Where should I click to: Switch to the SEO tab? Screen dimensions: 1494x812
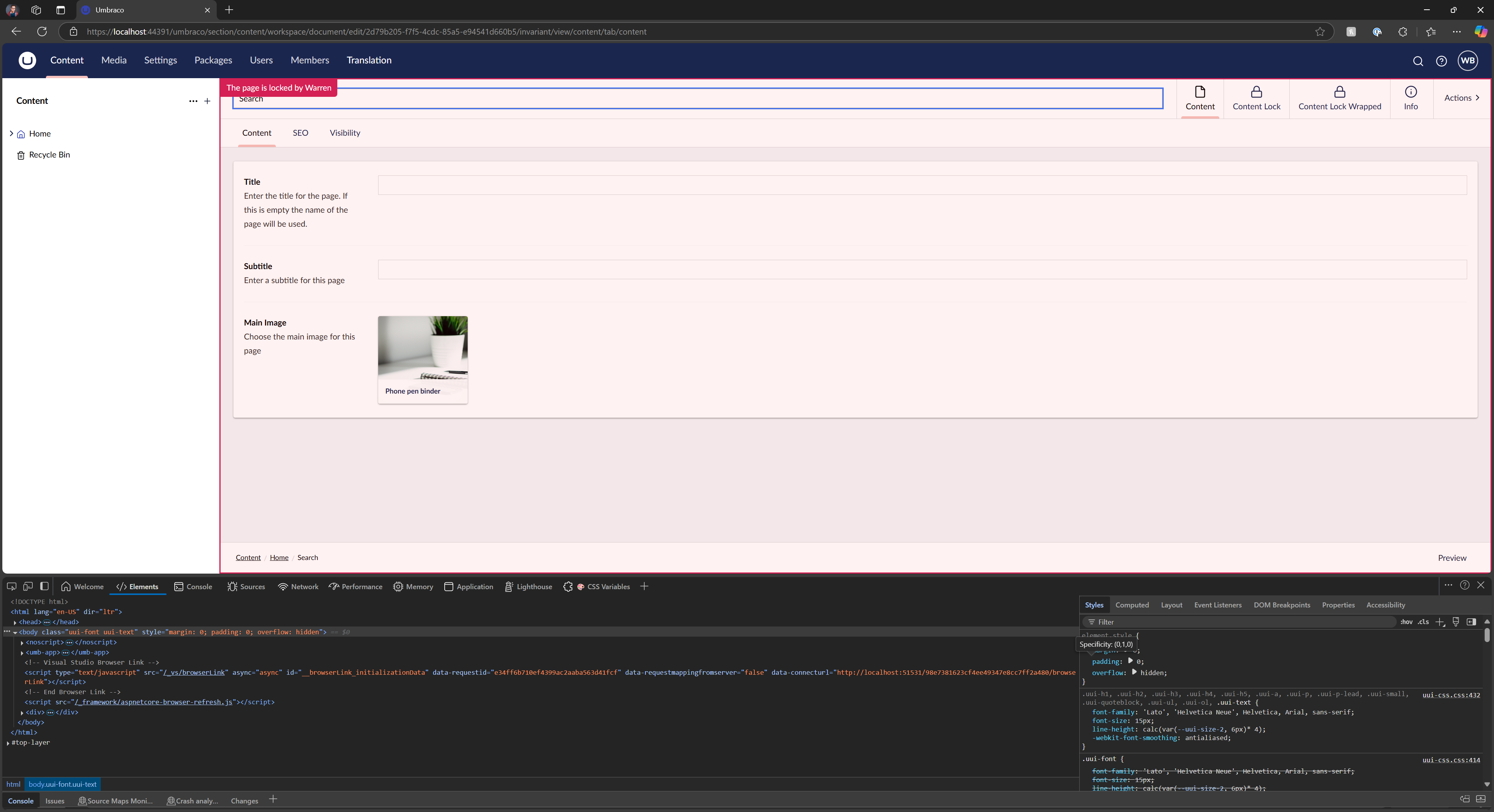300,133
